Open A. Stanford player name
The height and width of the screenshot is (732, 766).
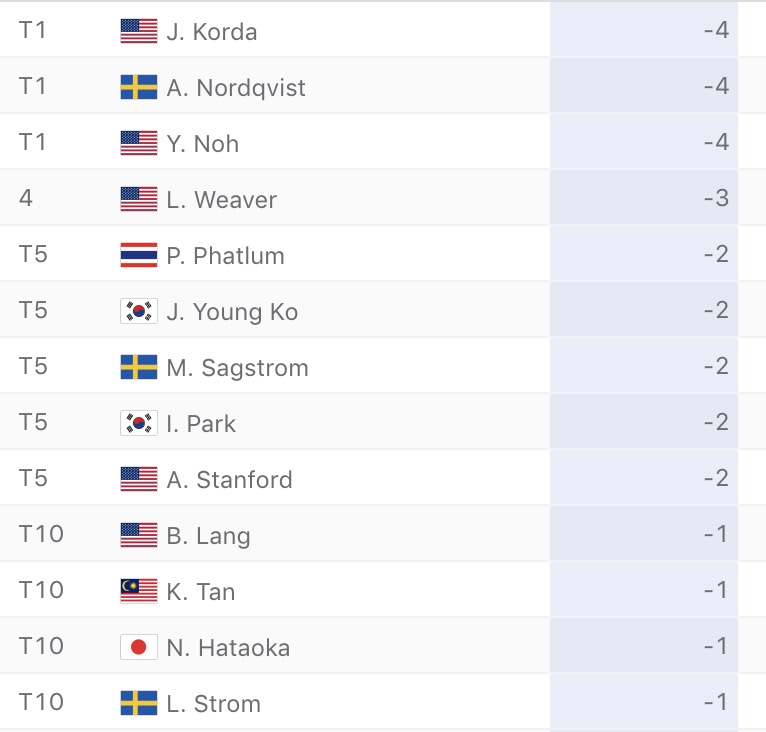click(x=230, y=479)
